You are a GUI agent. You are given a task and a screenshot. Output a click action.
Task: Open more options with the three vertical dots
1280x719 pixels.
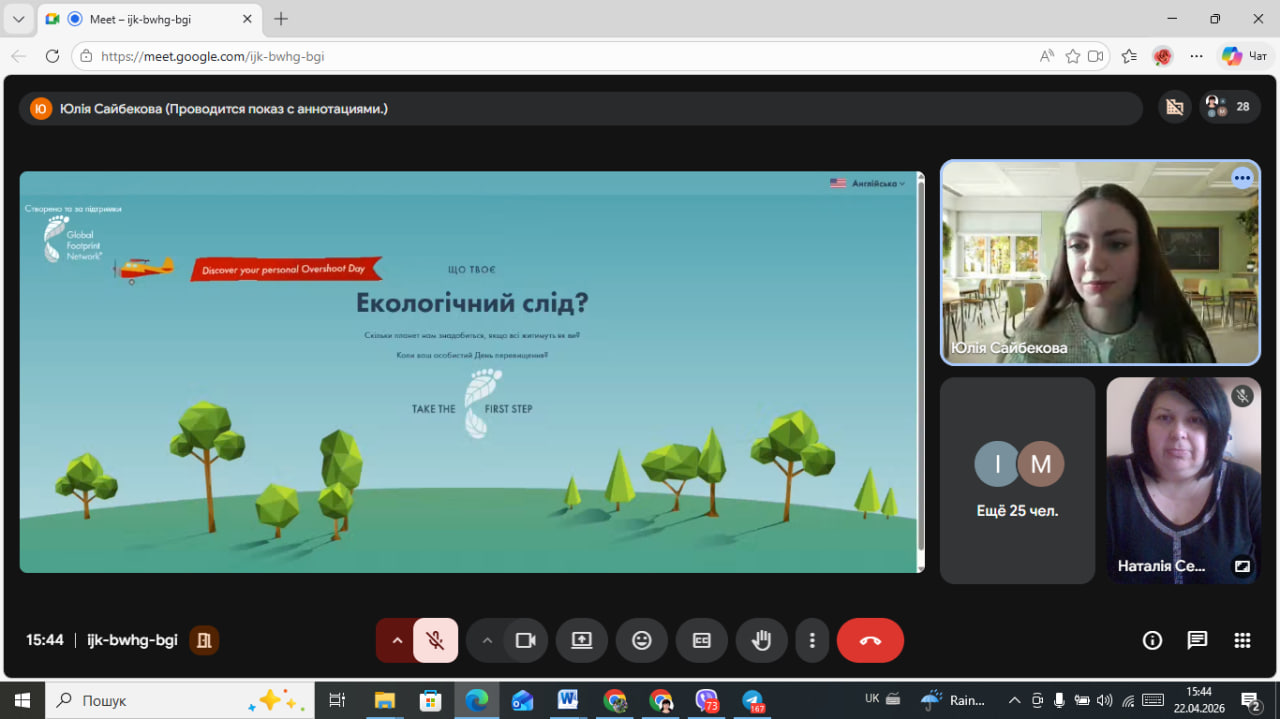pyautogui.click(x=812, y=641)
